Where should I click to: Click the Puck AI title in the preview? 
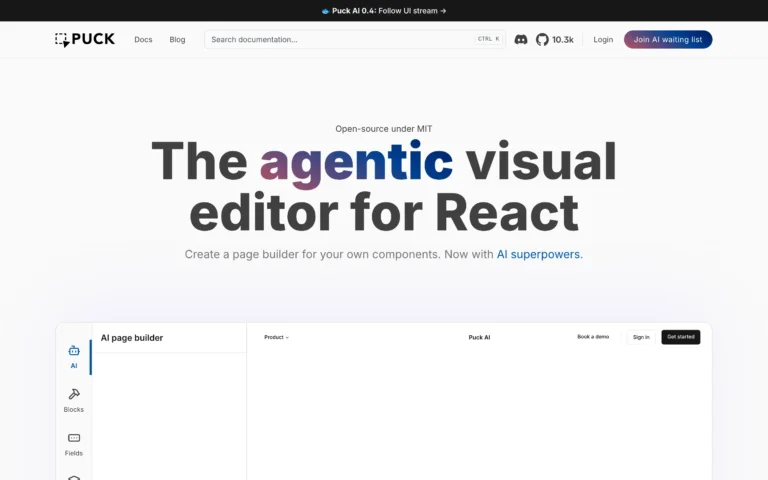(479, 337)
